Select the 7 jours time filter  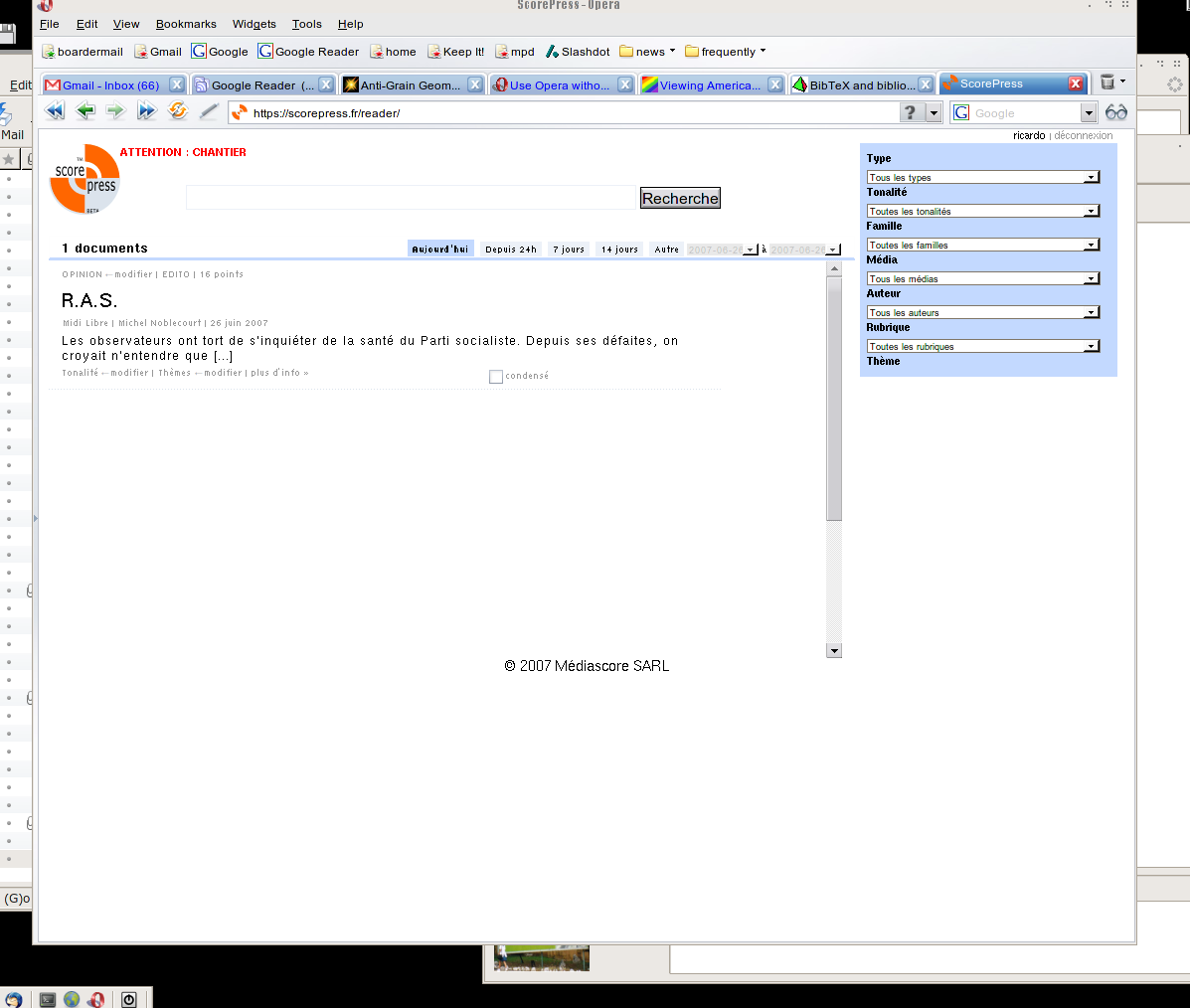(569, 250)
